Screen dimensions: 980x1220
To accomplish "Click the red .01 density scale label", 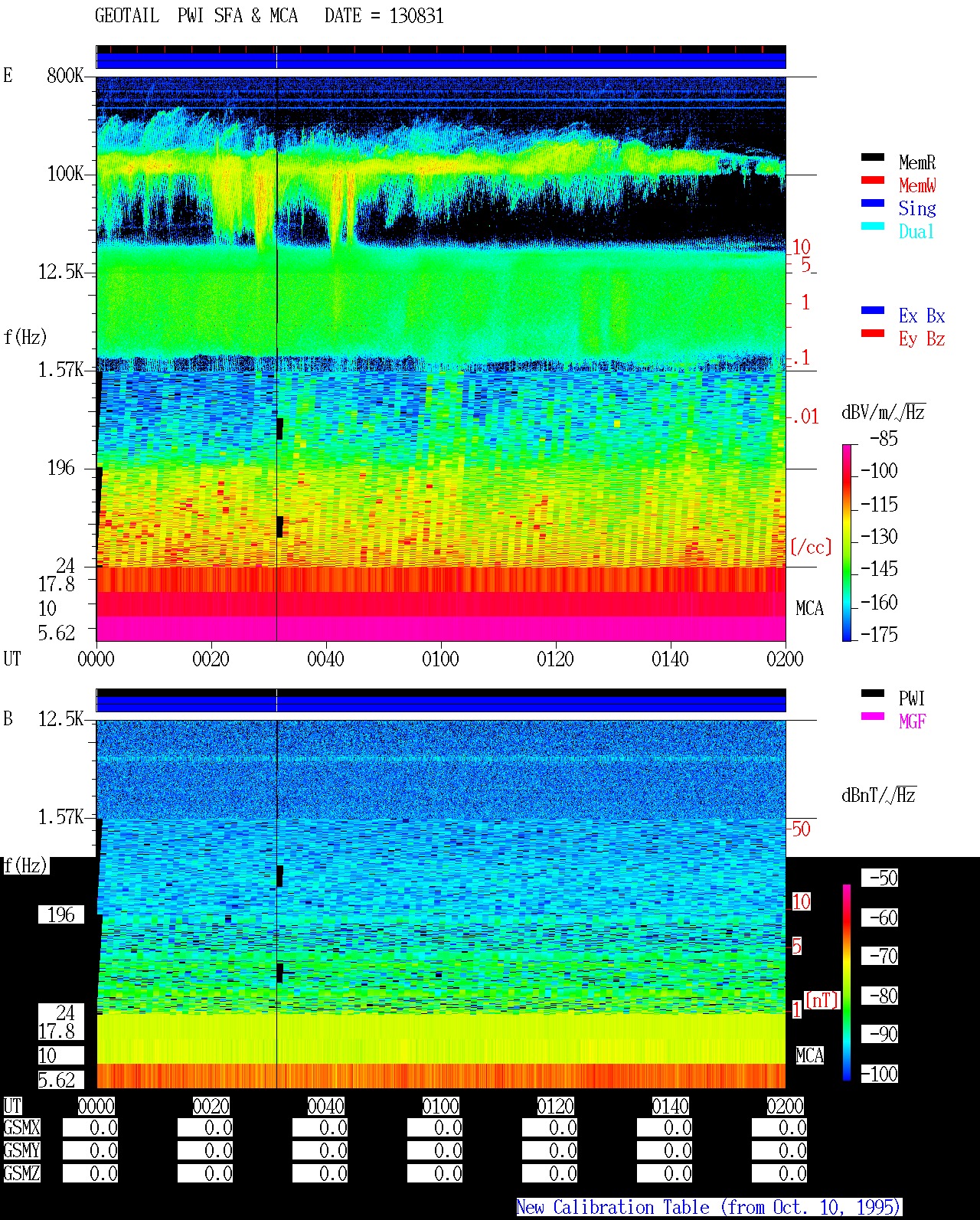I will coord(805,417).
